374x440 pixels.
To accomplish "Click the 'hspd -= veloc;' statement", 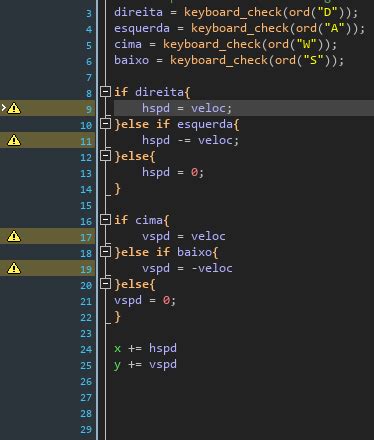I will tap(191, 140).
